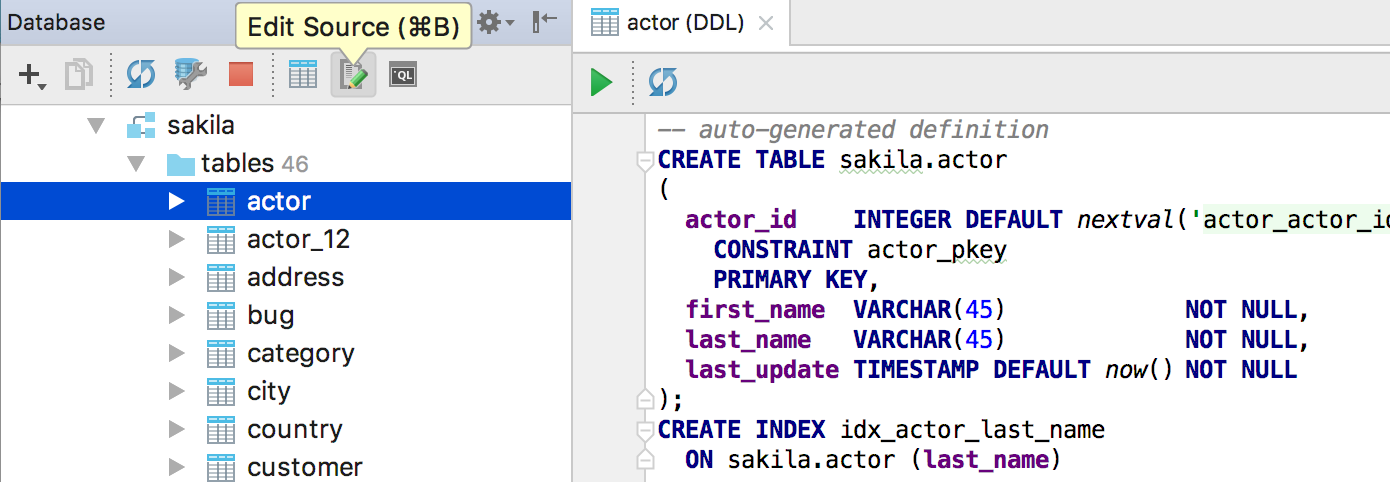Expand the actor table node
The width and height of the screenshot is (1390, 482).
tap(177, 202)
